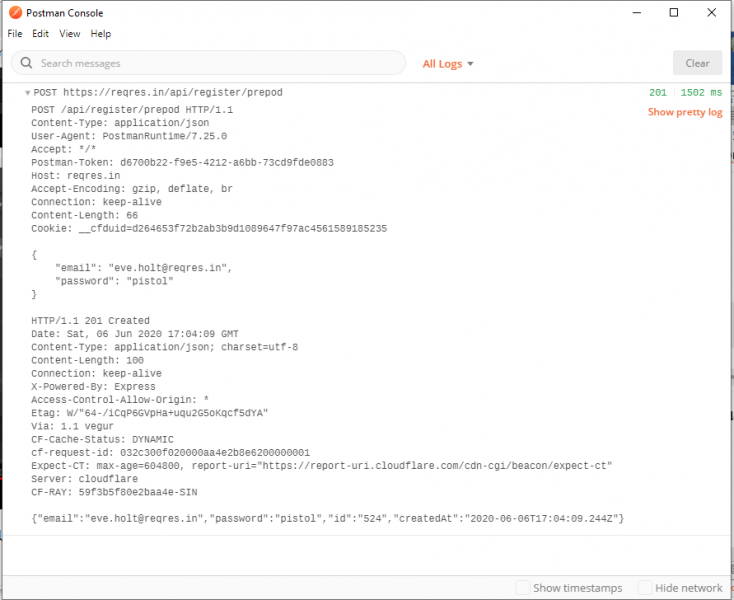Open the View menu
This screenshot has height=600, width=734.
tap(69, 34)
